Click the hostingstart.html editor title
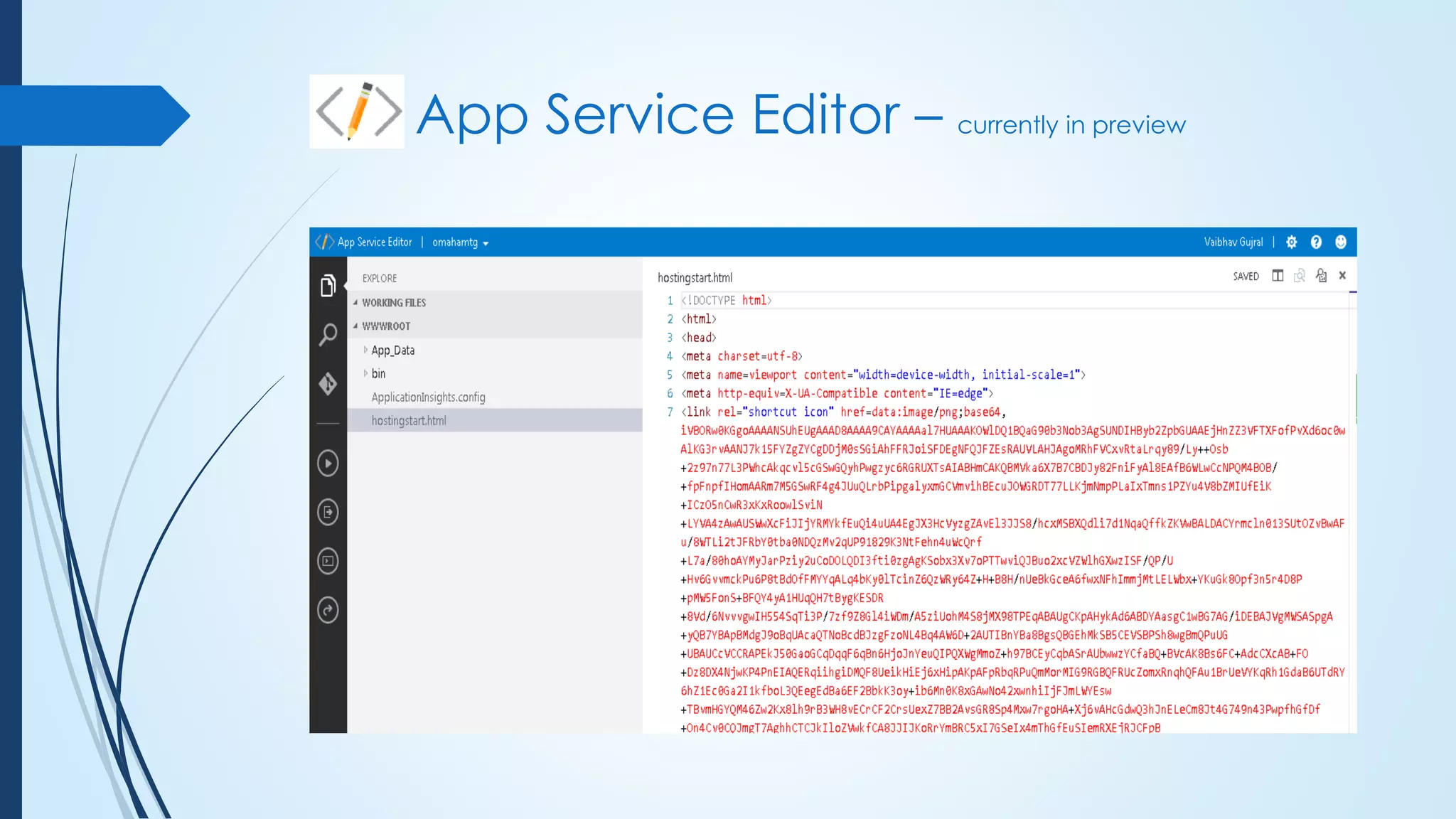 coord(695,277)
